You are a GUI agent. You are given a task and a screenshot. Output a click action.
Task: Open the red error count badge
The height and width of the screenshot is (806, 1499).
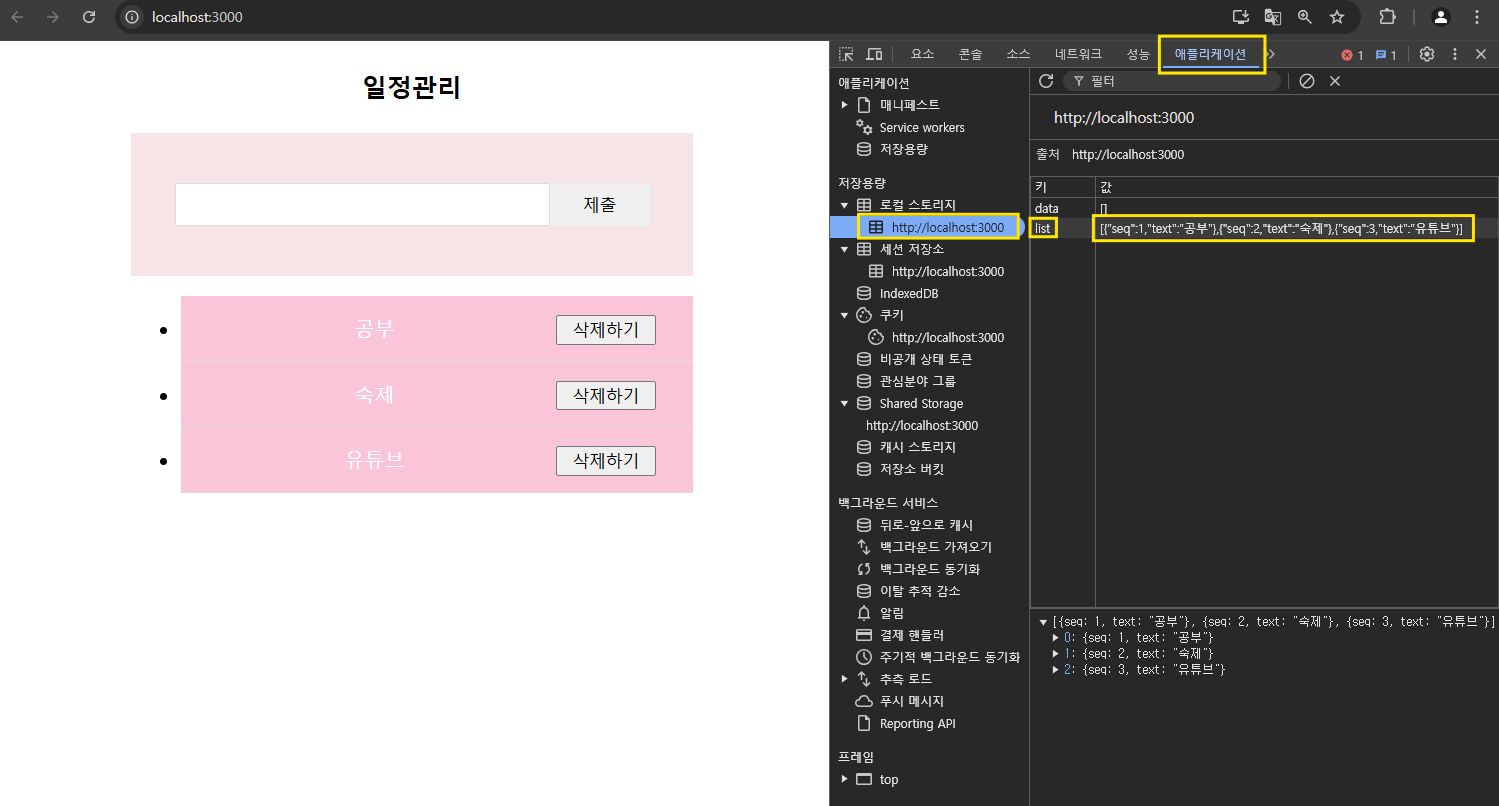[1352, 55]
